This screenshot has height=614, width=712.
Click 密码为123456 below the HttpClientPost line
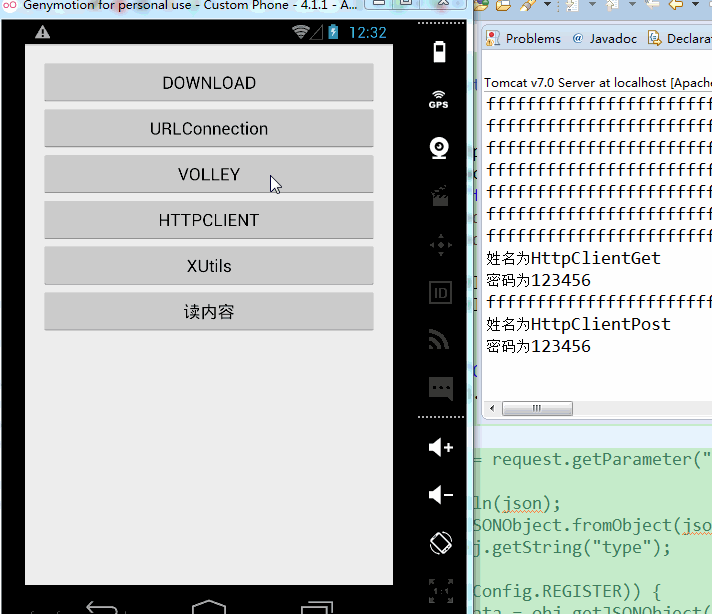pos(538,346)
